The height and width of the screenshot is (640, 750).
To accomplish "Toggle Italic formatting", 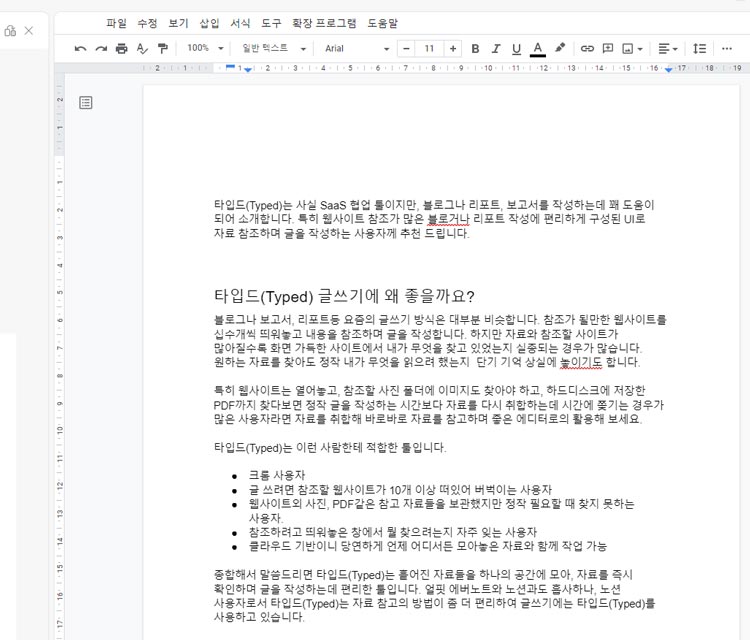I will coord(496,49).
